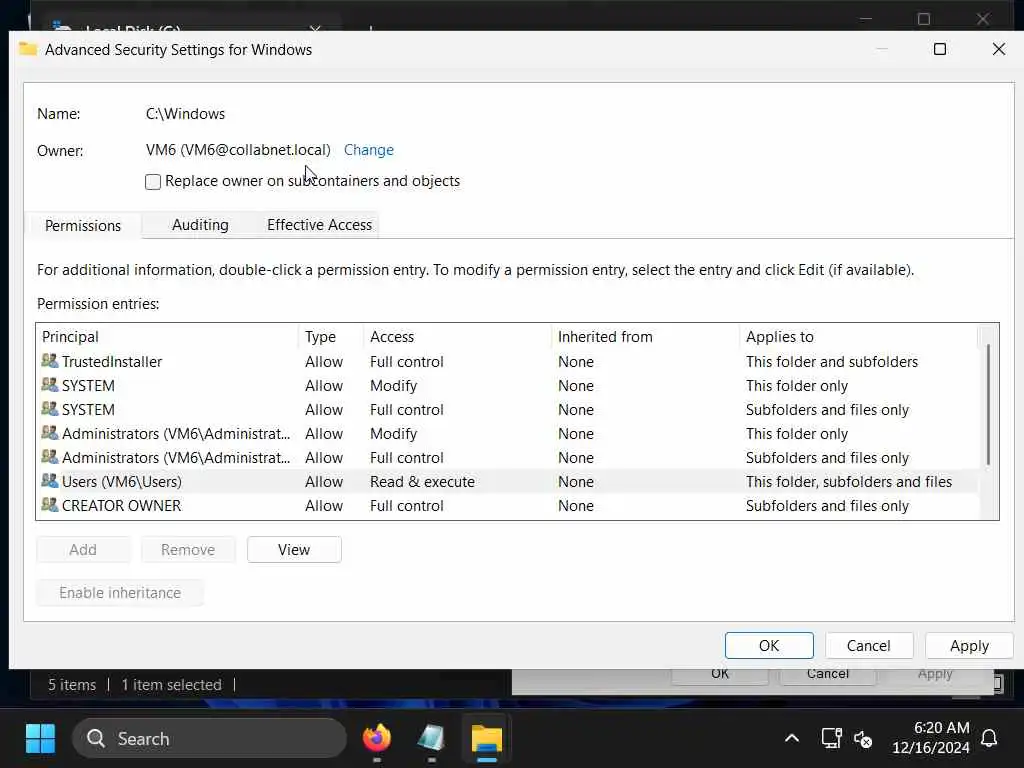This screenshot has height=768, width=1024.
Task: Click 'Read & execute' access cell
Action: 422,481
